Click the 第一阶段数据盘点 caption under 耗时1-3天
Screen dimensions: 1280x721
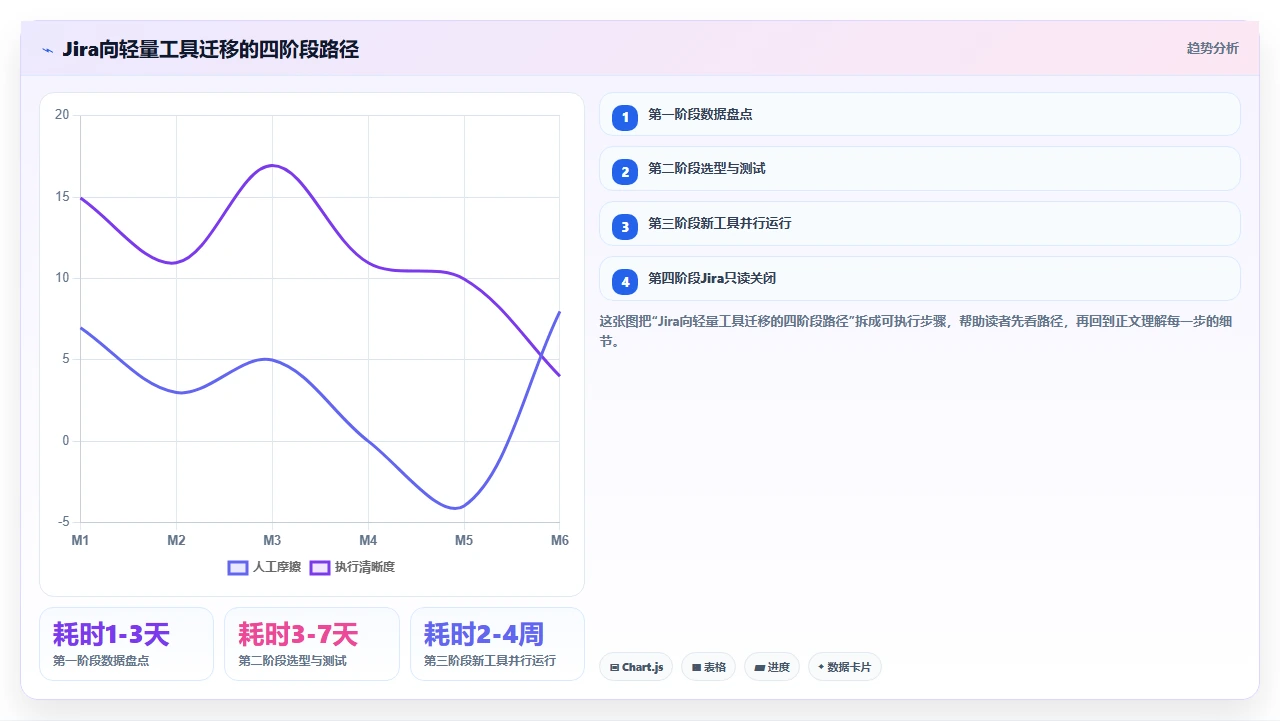coord(101,661)
